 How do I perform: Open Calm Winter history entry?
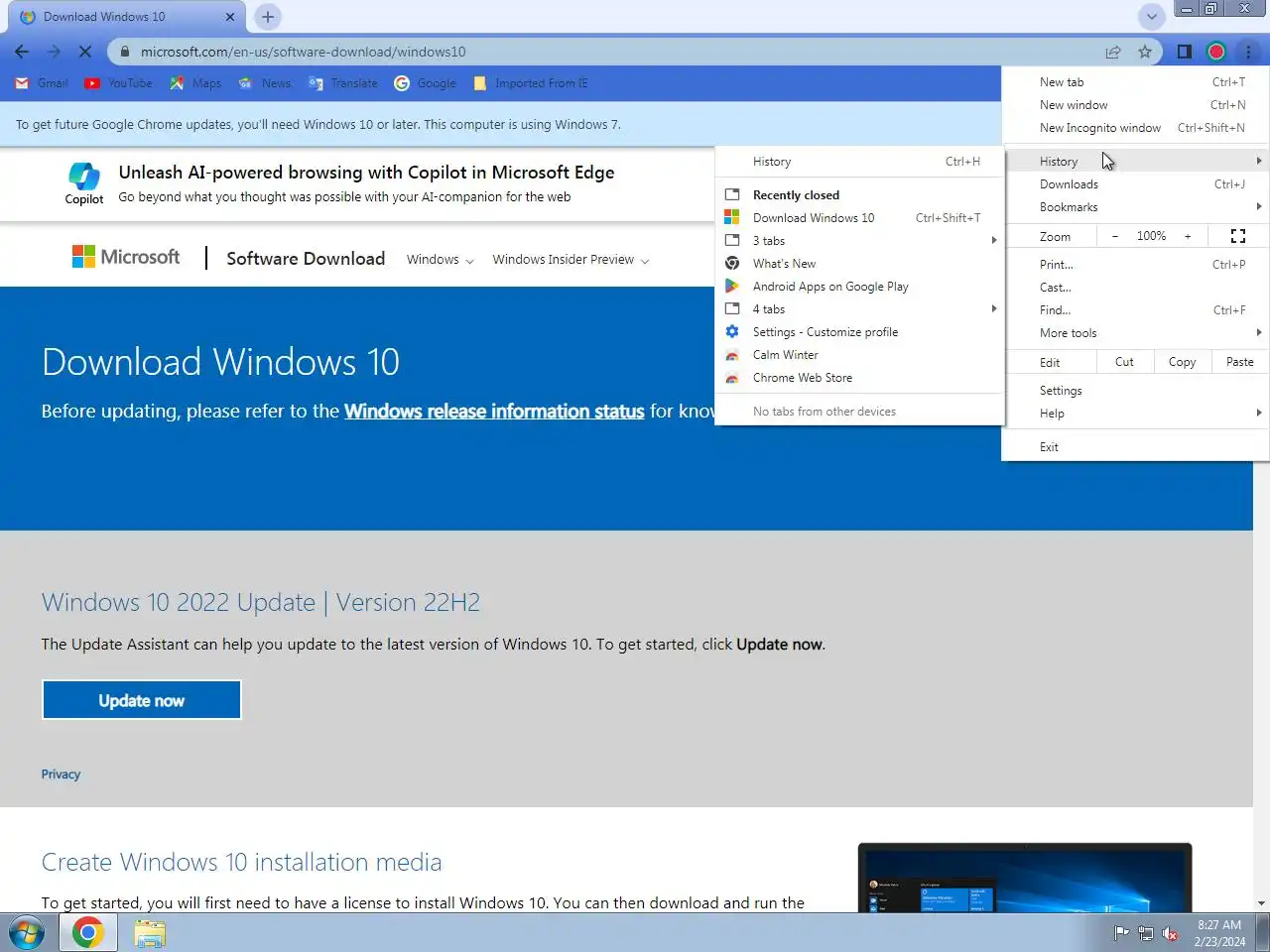pos(859,355)
